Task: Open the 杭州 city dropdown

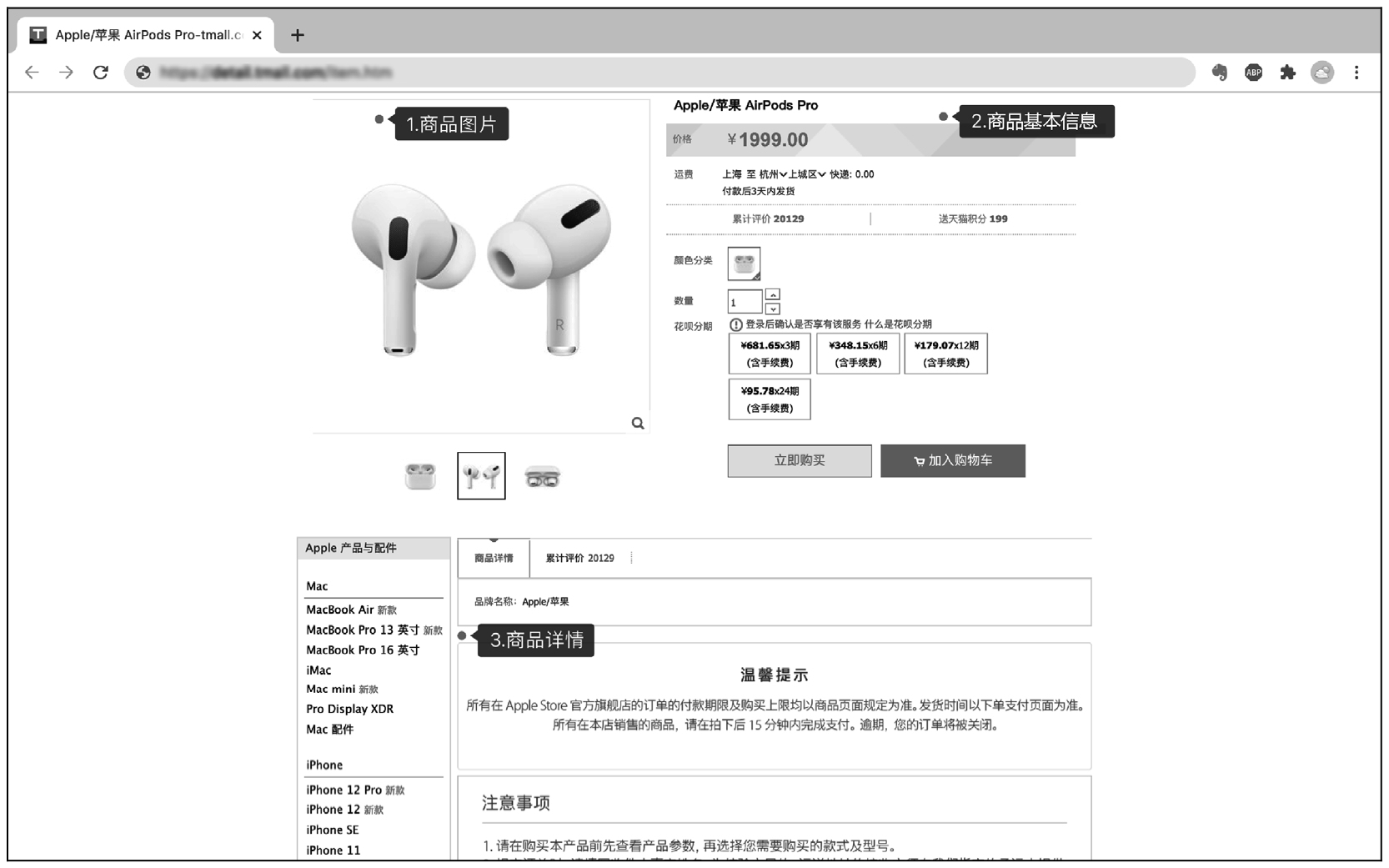Action: point(773,174)
